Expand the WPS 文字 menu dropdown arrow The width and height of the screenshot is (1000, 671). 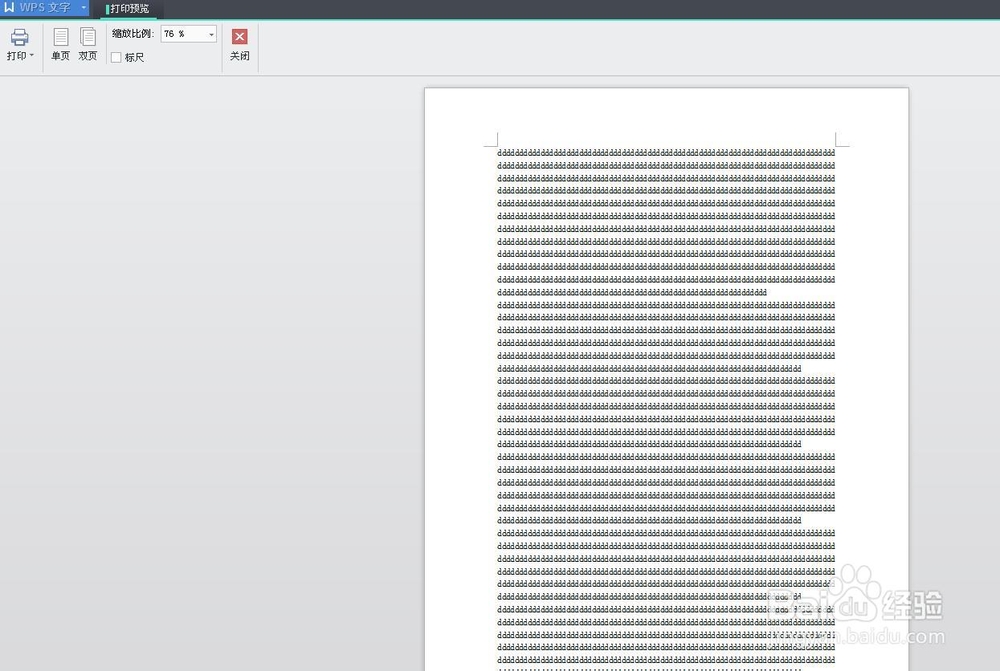84,8
